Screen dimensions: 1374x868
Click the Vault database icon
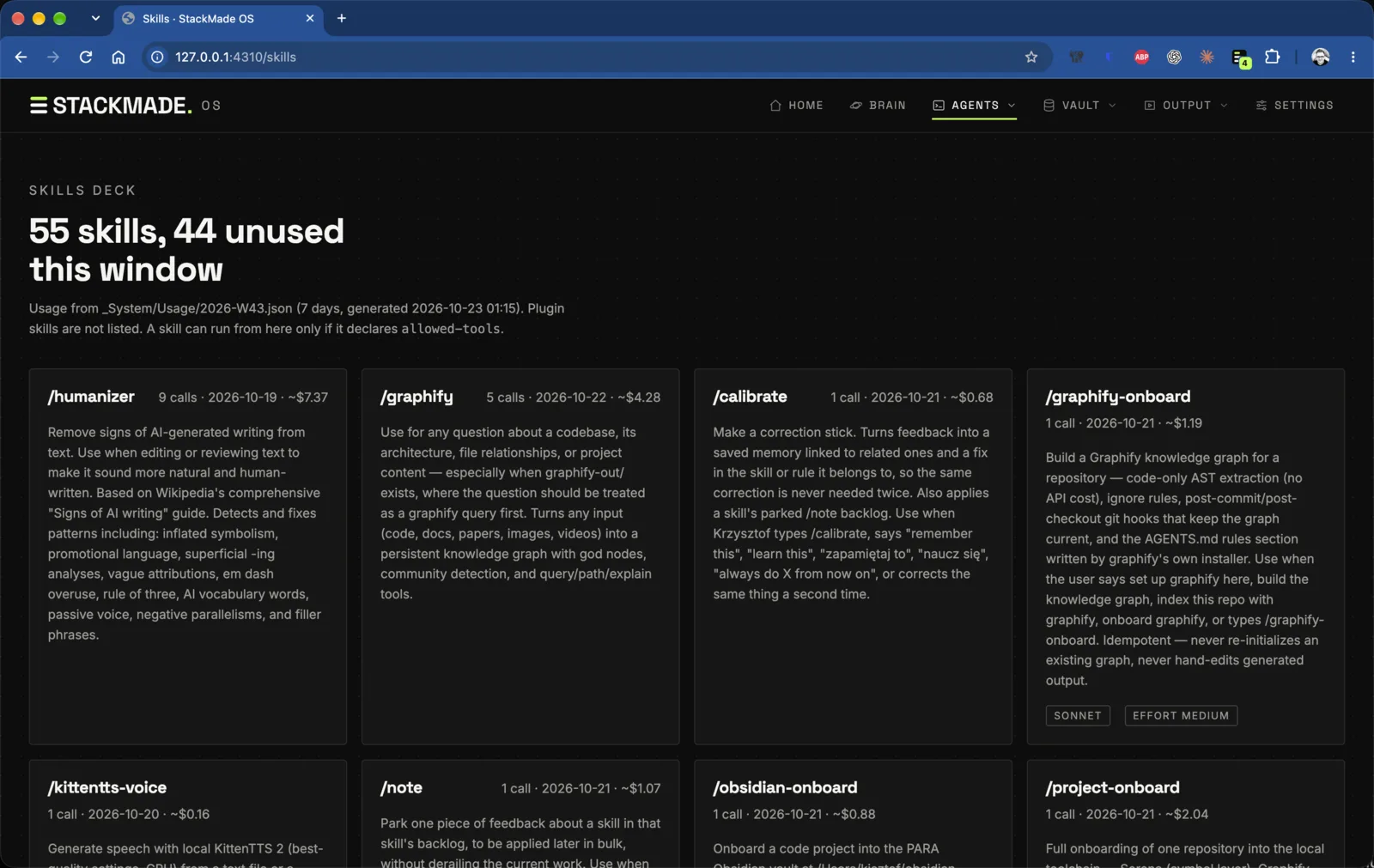click(x=1049, y=106)
